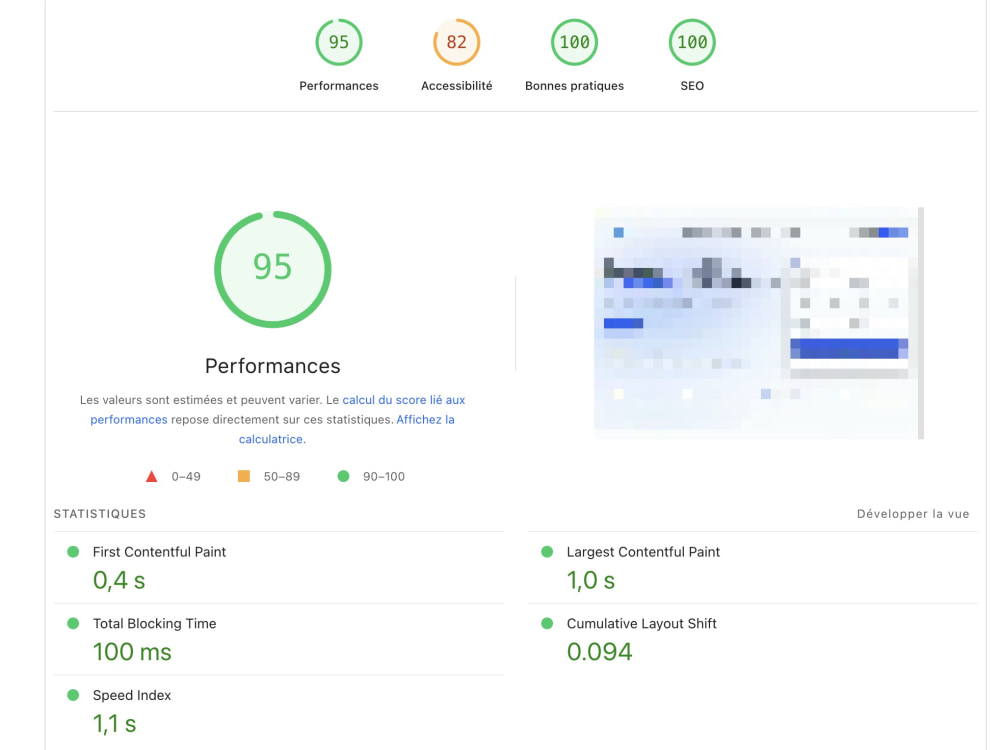The width and height of the screenshot is (1000, 750).
Task: Click the 0.094 Cumulative Layout Shift value
Action: click(599, 652)
